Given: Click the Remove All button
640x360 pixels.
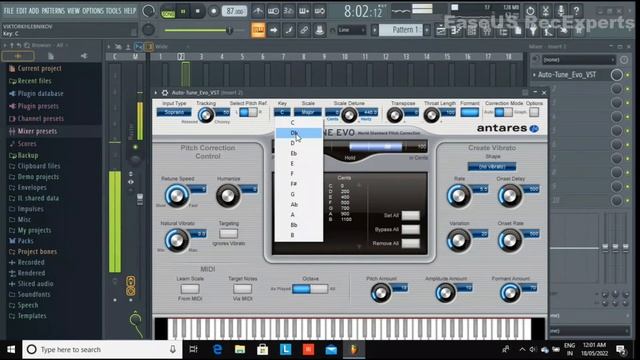Looking at the screenshot, I should pos(411,243).
